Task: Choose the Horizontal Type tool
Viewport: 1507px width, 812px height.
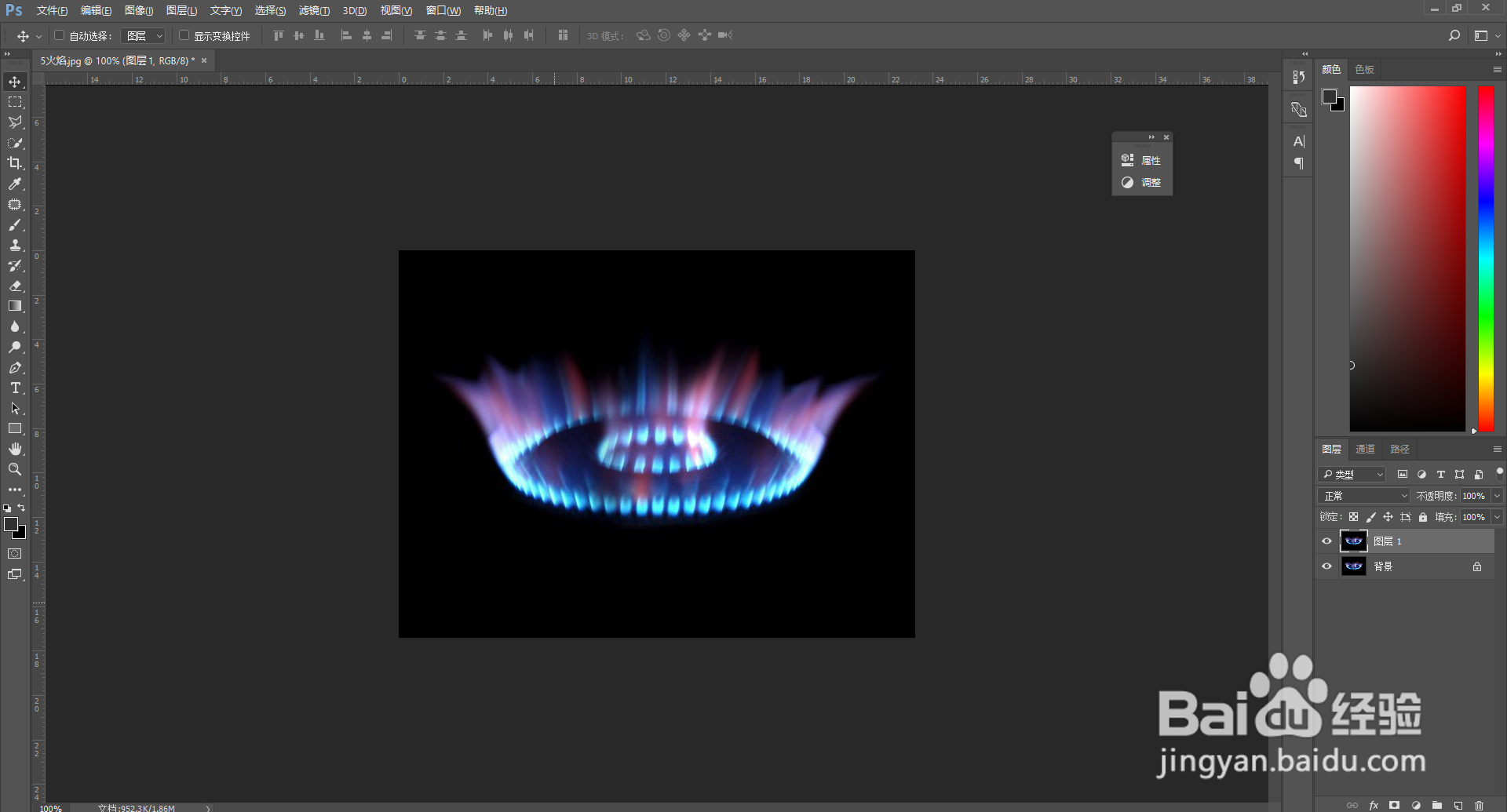Action: pyautogui.click(x=14, y=388)
